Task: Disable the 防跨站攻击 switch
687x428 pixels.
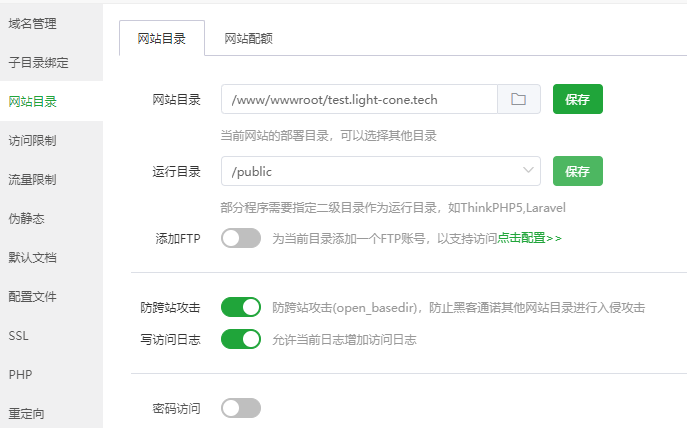Action: 241,307
